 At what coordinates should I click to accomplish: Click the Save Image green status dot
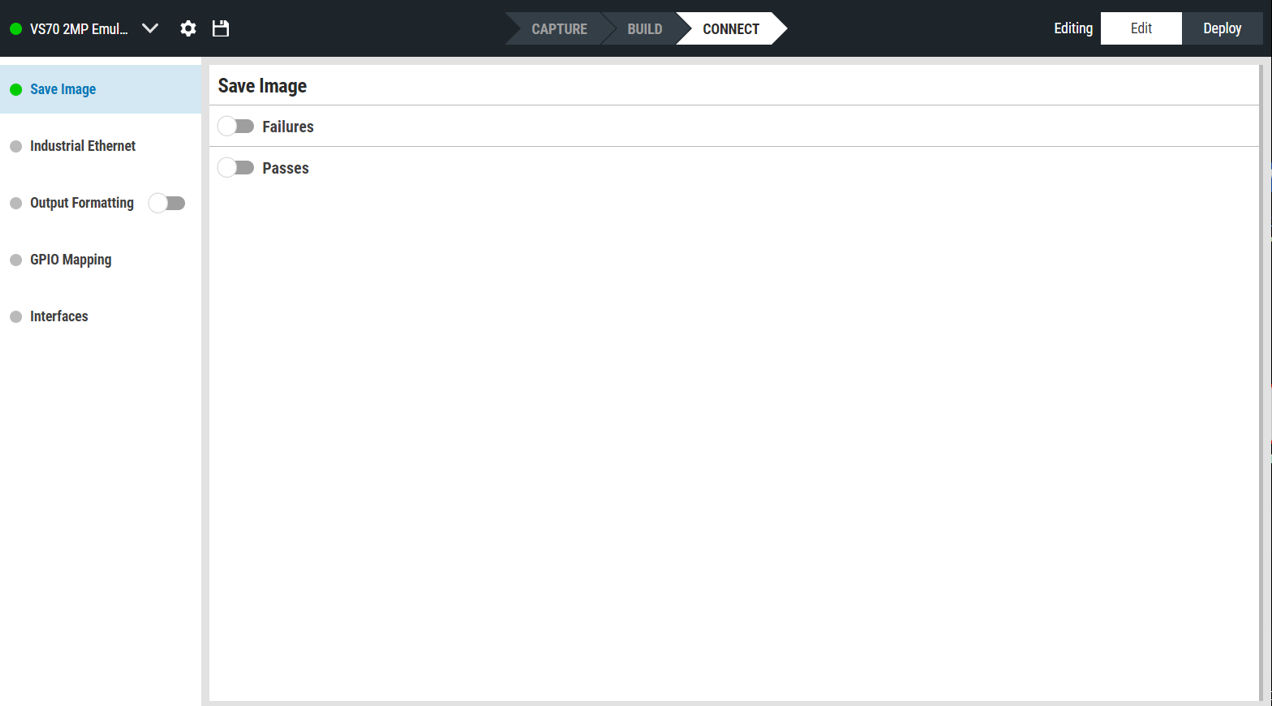tap(16, 89)
